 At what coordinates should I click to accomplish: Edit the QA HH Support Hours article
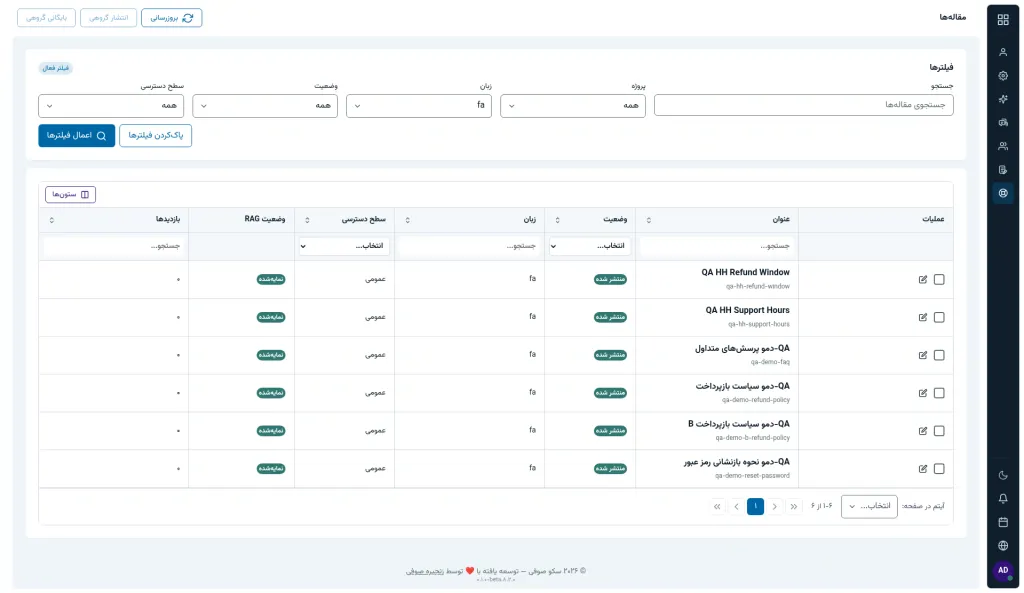pyautogui.click(x=923, y=317)
